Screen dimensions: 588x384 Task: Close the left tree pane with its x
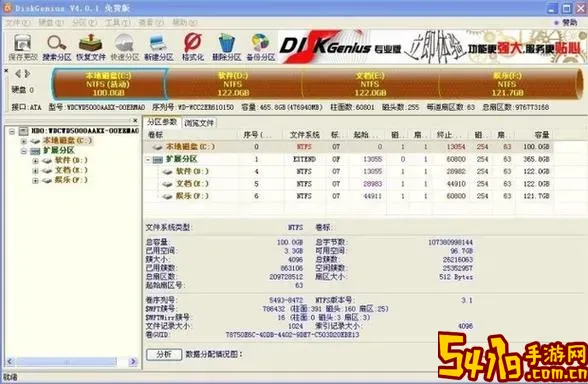(135, 120)
